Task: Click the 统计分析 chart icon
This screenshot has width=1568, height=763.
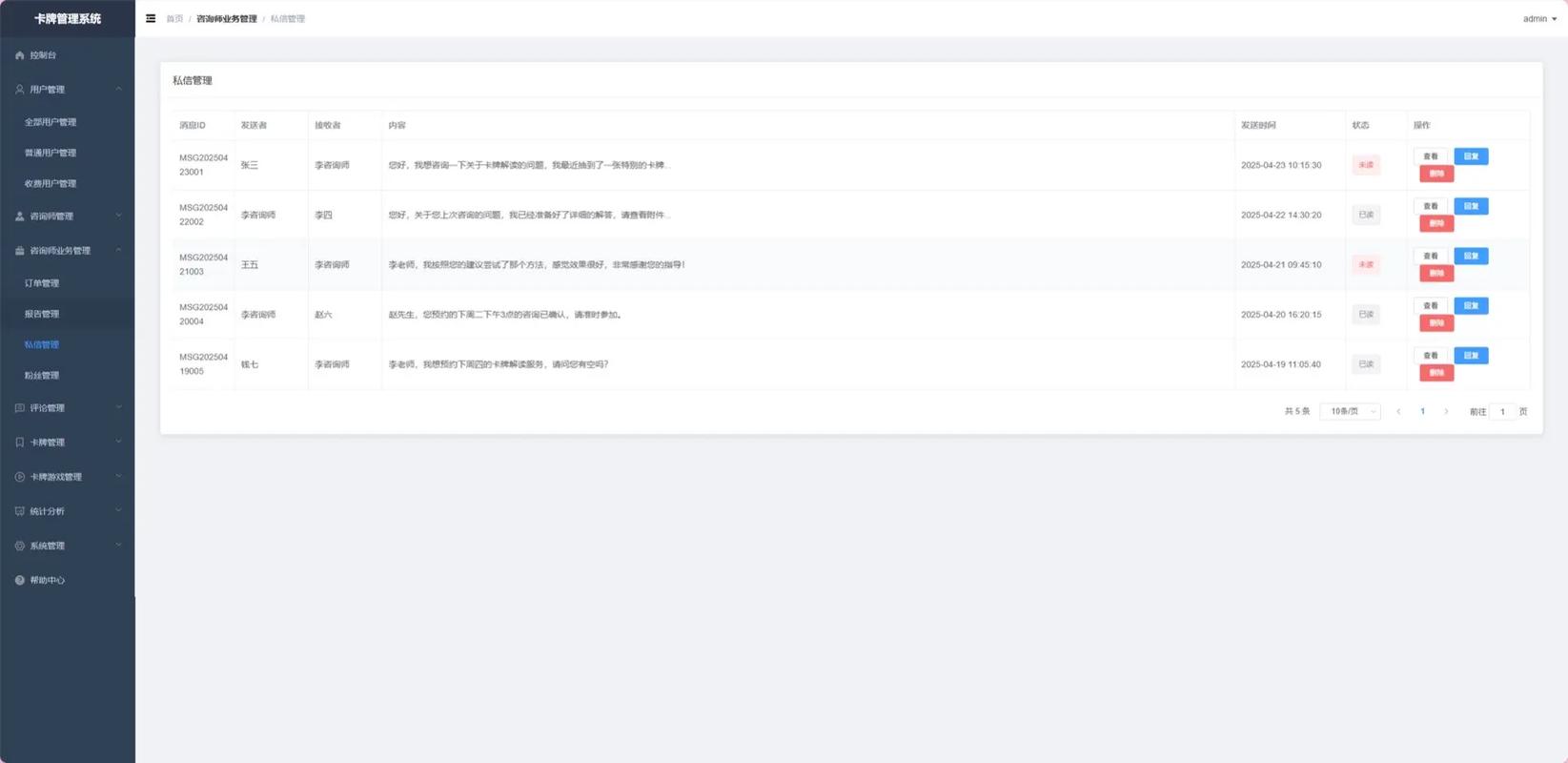Action: point(20,511)
